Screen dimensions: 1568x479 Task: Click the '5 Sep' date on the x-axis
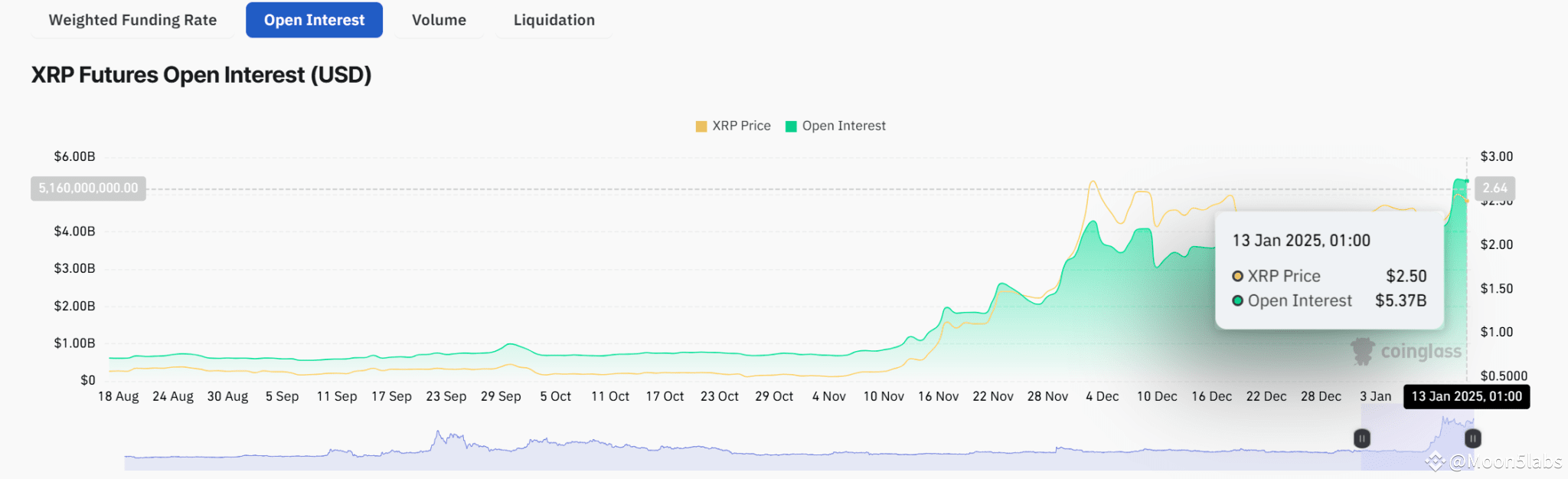[x=282, y=397]
